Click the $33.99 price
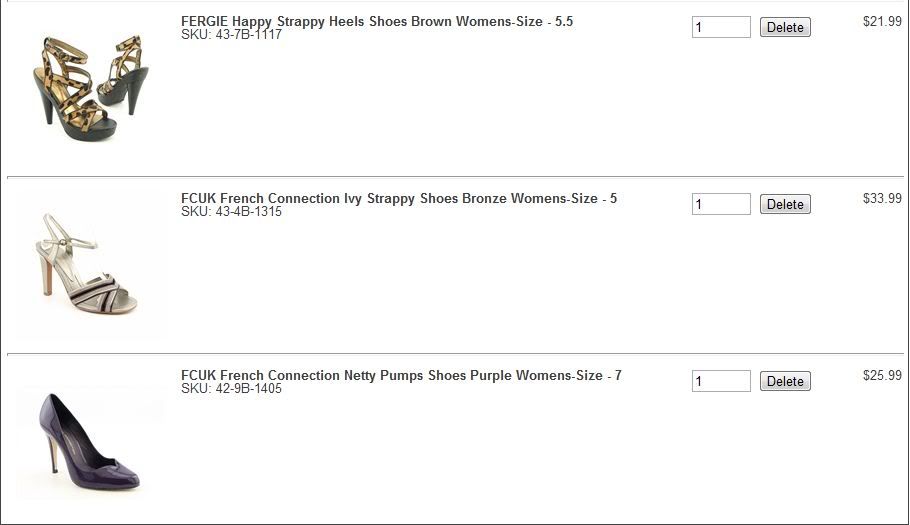 pos(882,198)
